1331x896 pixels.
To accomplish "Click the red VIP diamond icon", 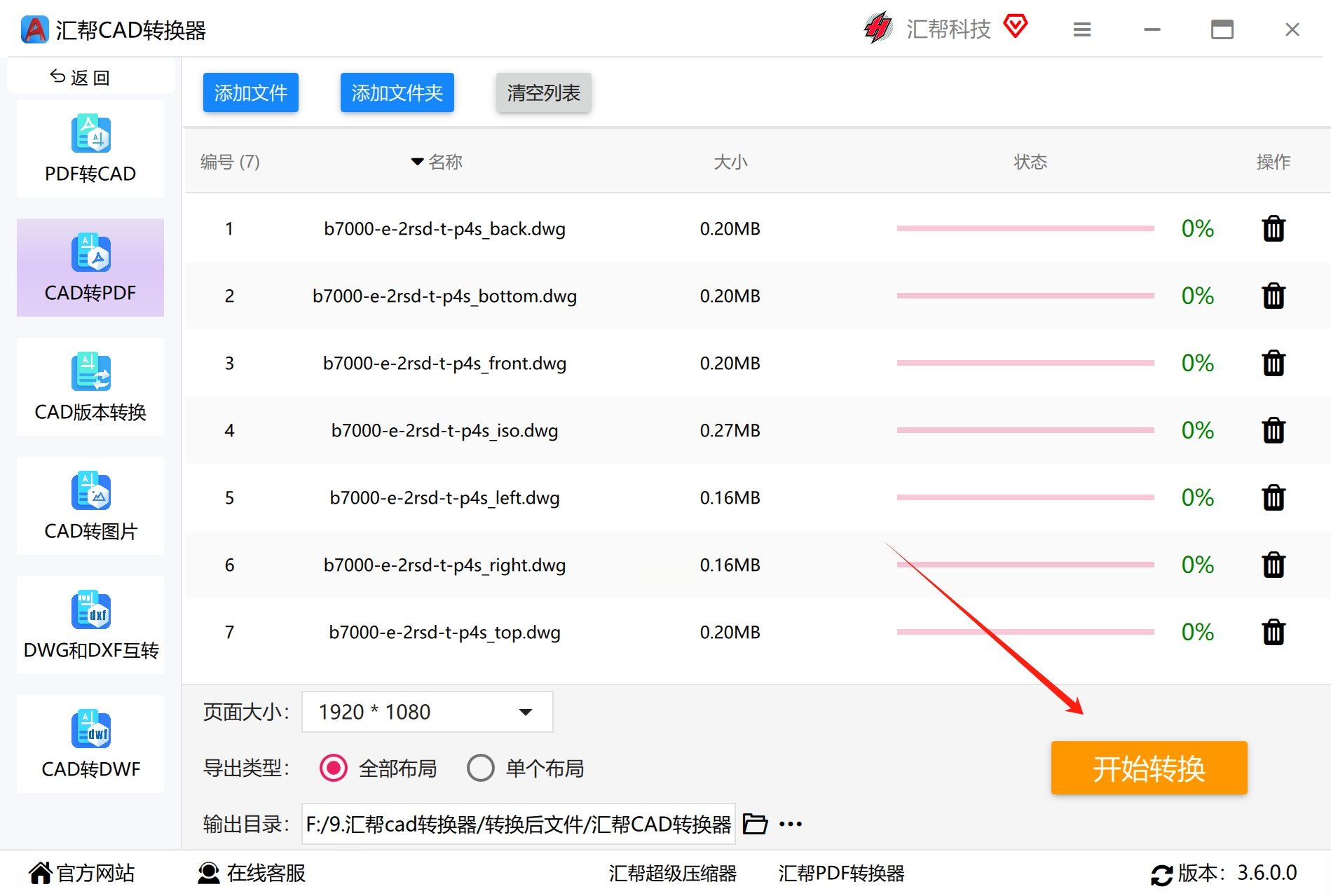I will (x=1015, y=27).
